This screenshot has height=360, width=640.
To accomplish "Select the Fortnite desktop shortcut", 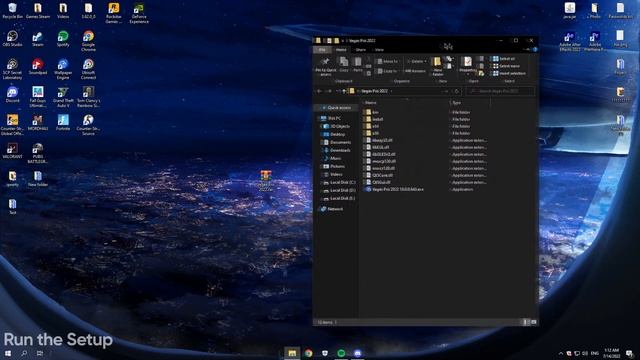I will click(x=63, y=122).
